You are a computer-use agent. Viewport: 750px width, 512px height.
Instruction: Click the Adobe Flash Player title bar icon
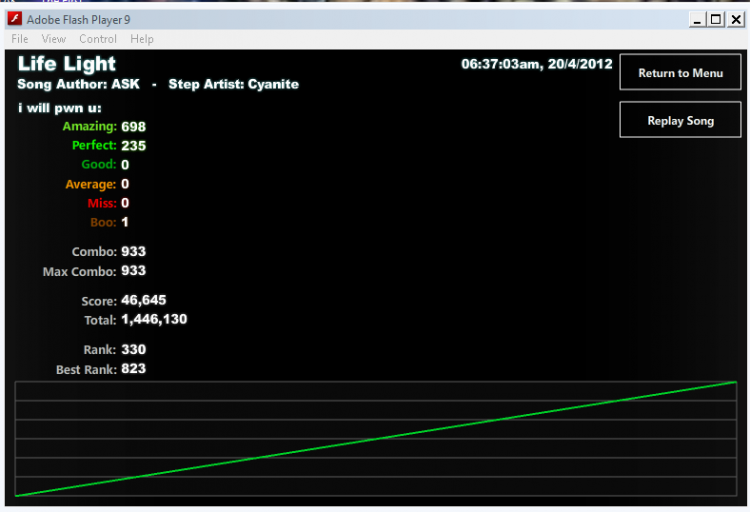15,19
